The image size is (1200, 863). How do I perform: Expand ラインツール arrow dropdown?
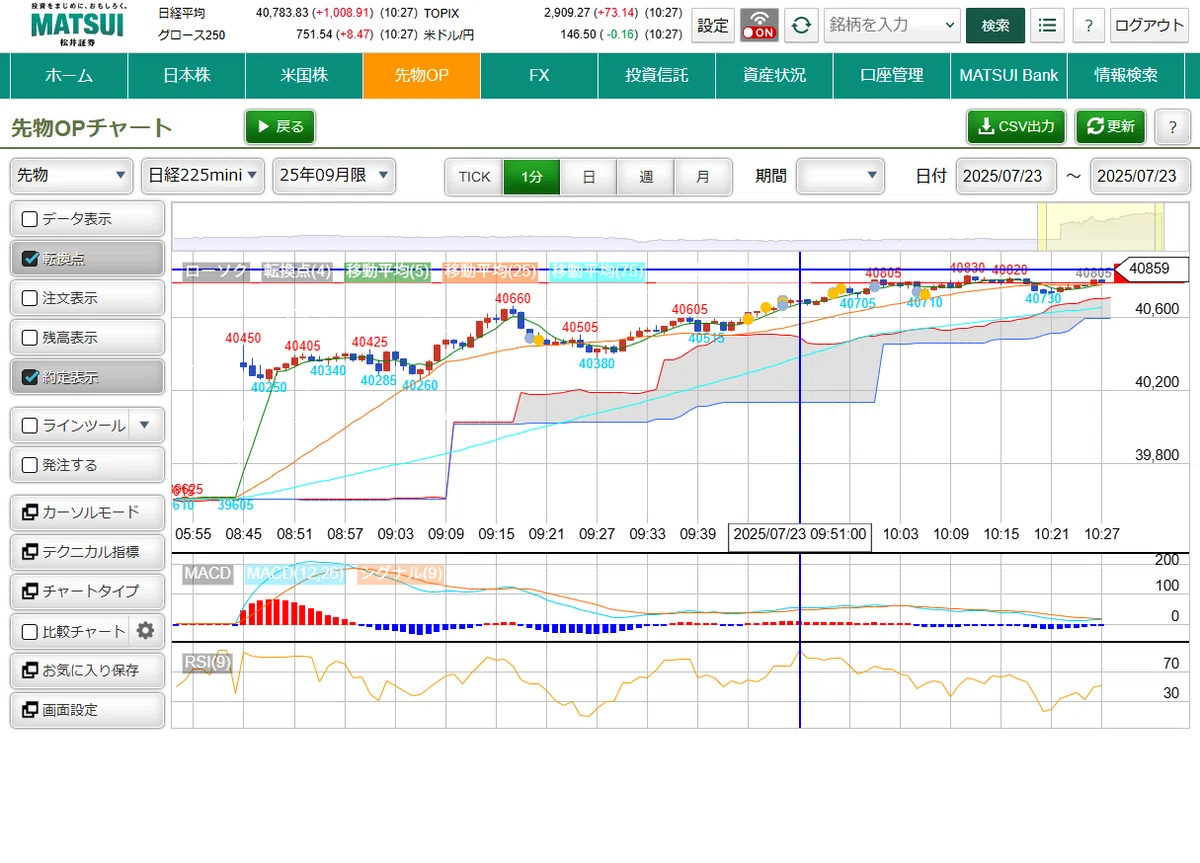[146, 425]
